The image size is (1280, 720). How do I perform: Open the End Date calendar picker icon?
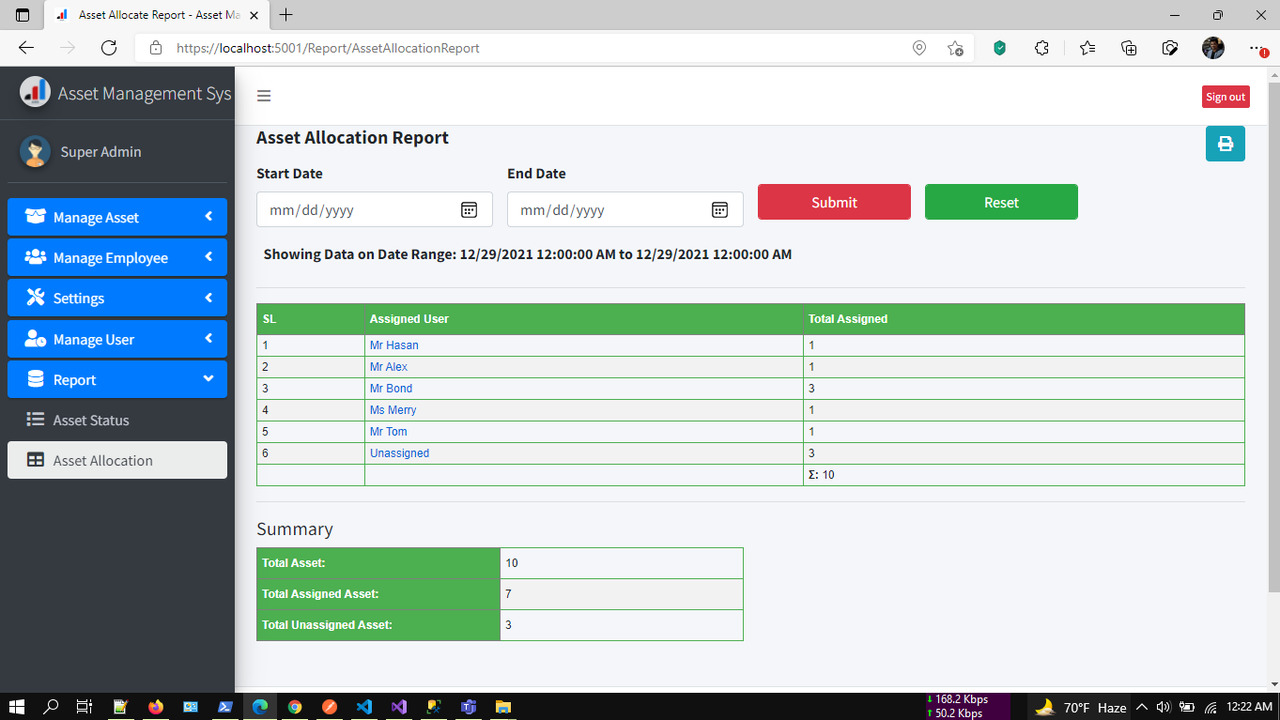coord(719,209)
